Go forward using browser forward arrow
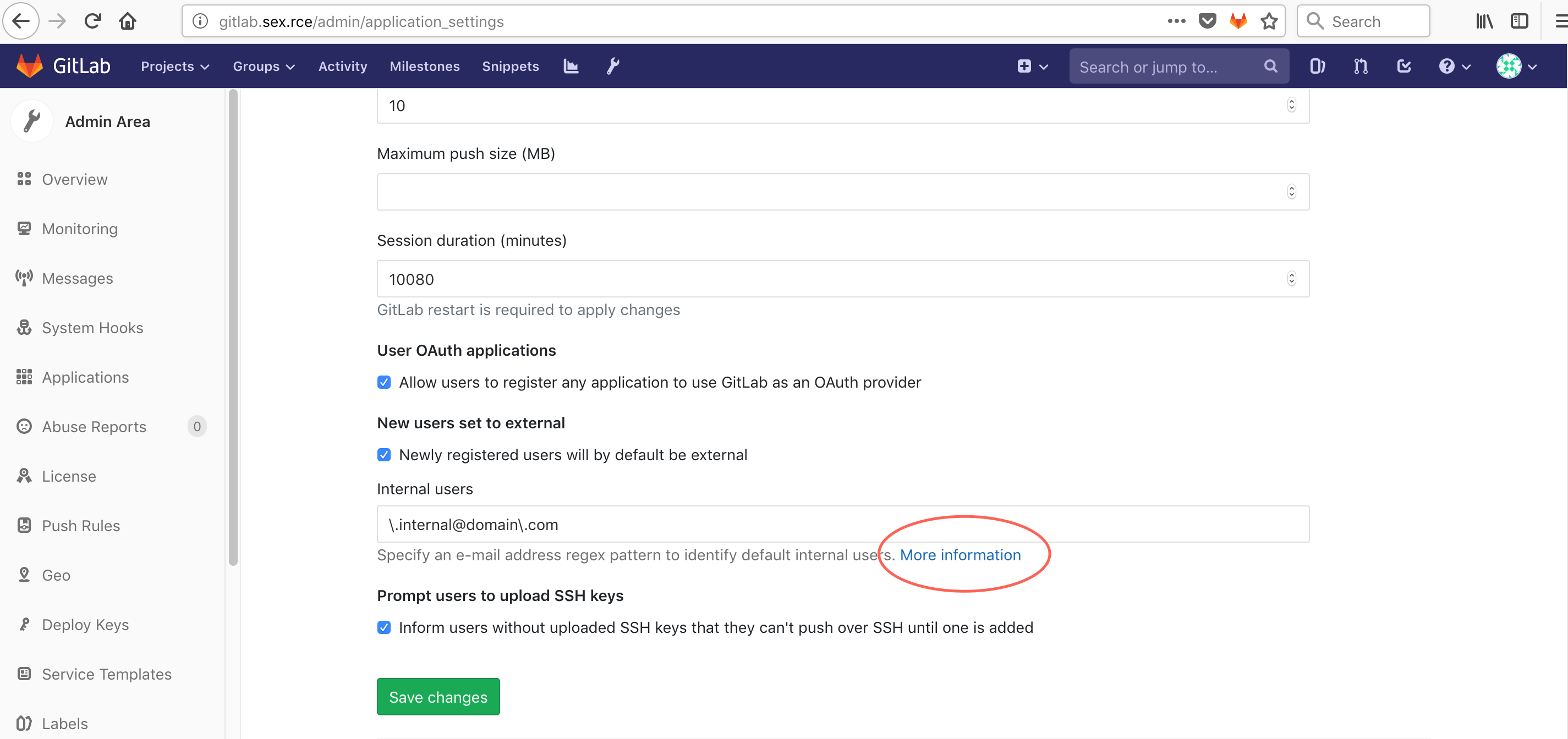Image resolution: width=1568 pixels, height=739 pixels. click(x=57, y=21)
